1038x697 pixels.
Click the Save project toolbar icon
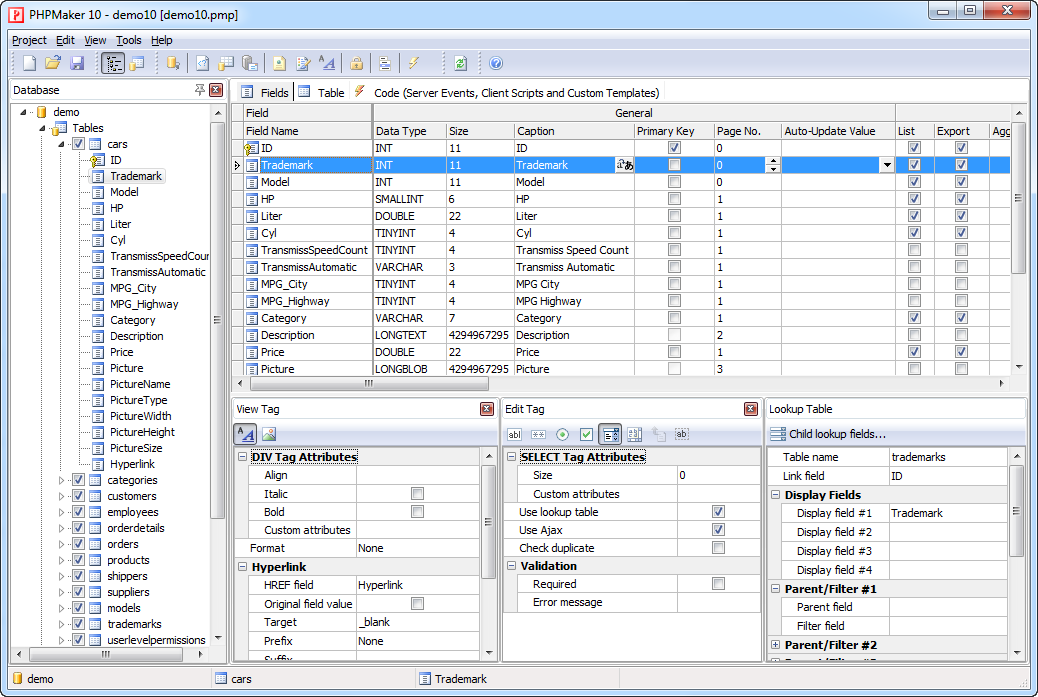pos(77,63)
